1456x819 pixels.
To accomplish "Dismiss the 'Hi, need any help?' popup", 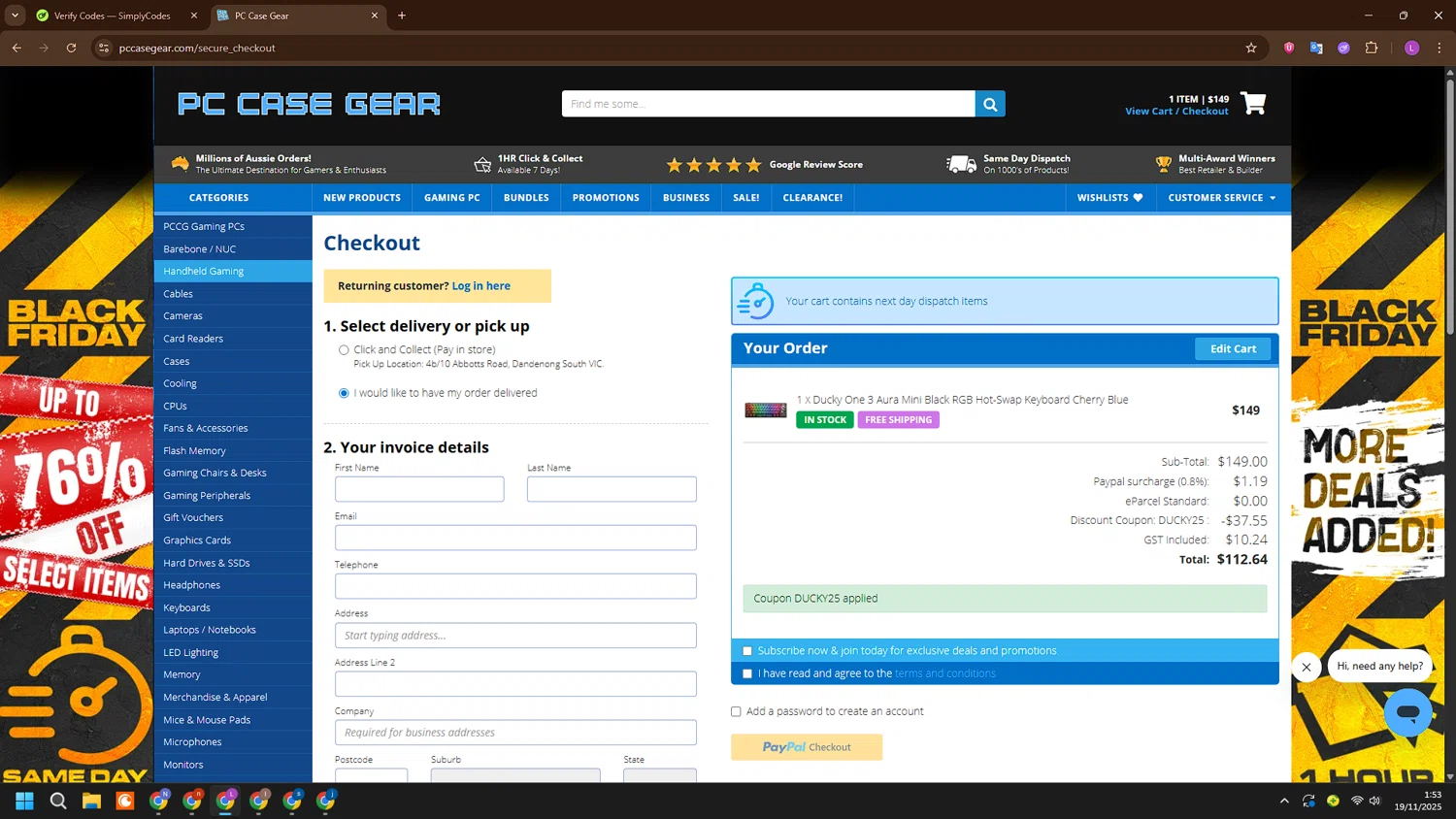I will [1307, 667].
